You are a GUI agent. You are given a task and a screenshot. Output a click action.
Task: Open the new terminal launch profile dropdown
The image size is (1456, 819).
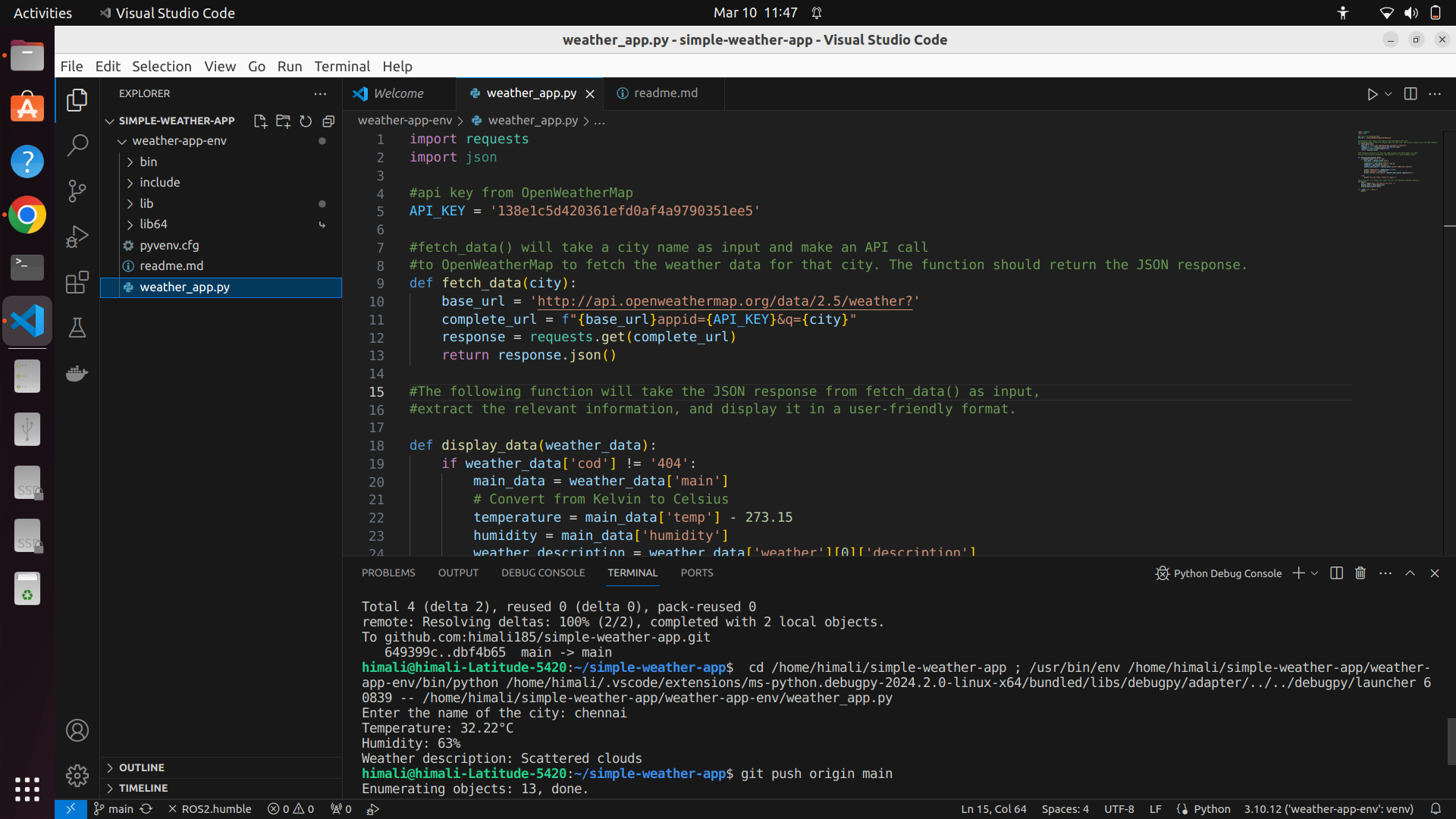pyautogui.click(x=1315, y=573)
